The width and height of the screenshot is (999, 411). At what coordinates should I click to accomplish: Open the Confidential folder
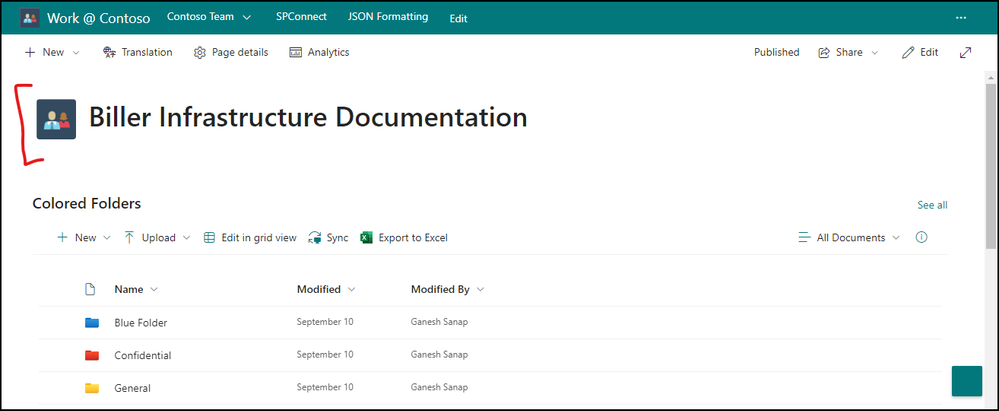(143, 356)
